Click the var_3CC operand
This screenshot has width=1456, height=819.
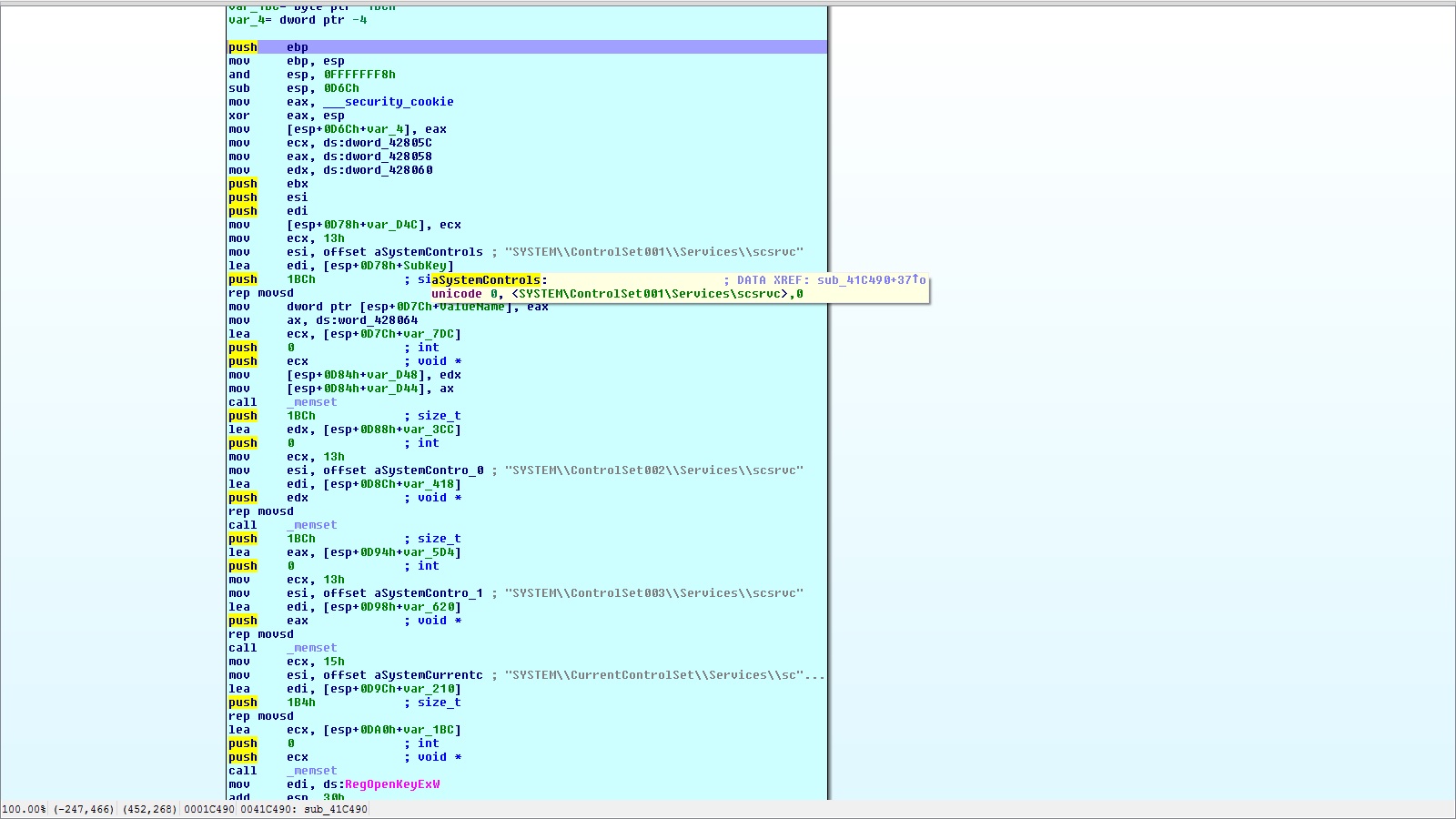point(429,430)
